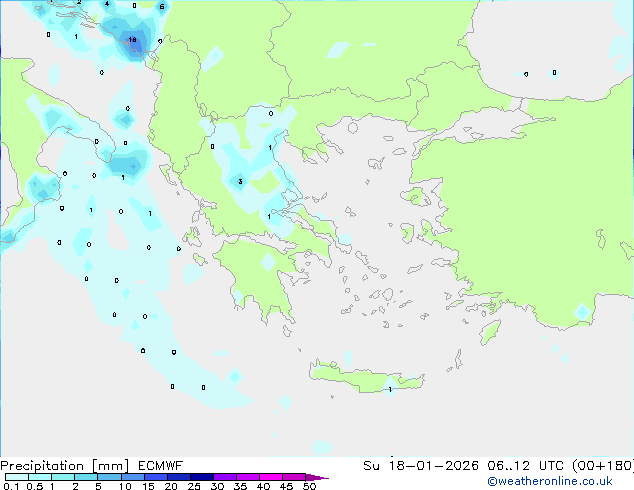Click the '3' precipitation value over Greece
This screenshot has width=634, height=490.
(x=240, y=182)
